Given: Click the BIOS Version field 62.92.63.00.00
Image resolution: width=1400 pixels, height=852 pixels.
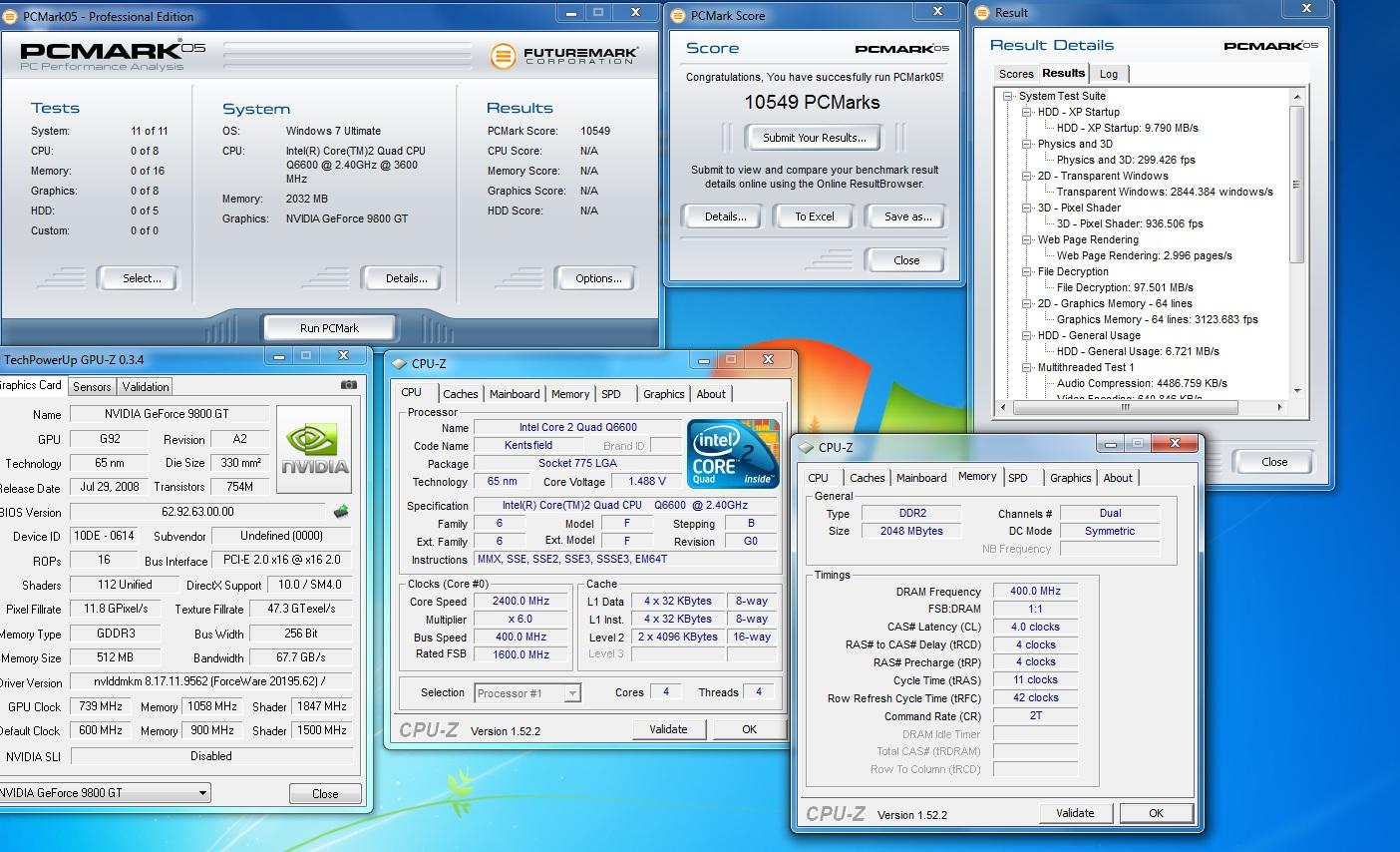Looking at the screenshot, I should 197,512.
